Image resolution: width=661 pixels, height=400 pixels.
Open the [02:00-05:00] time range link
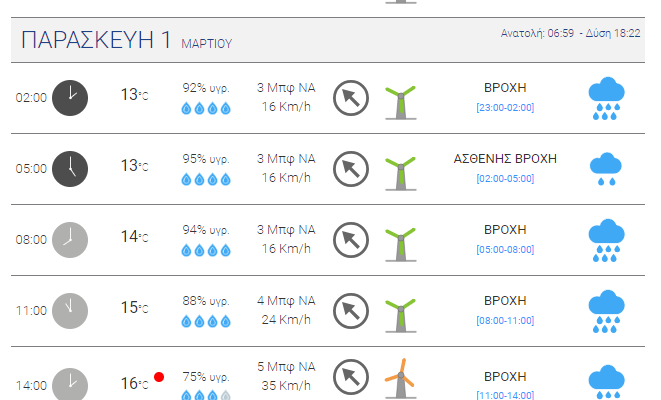click(505, 178)
